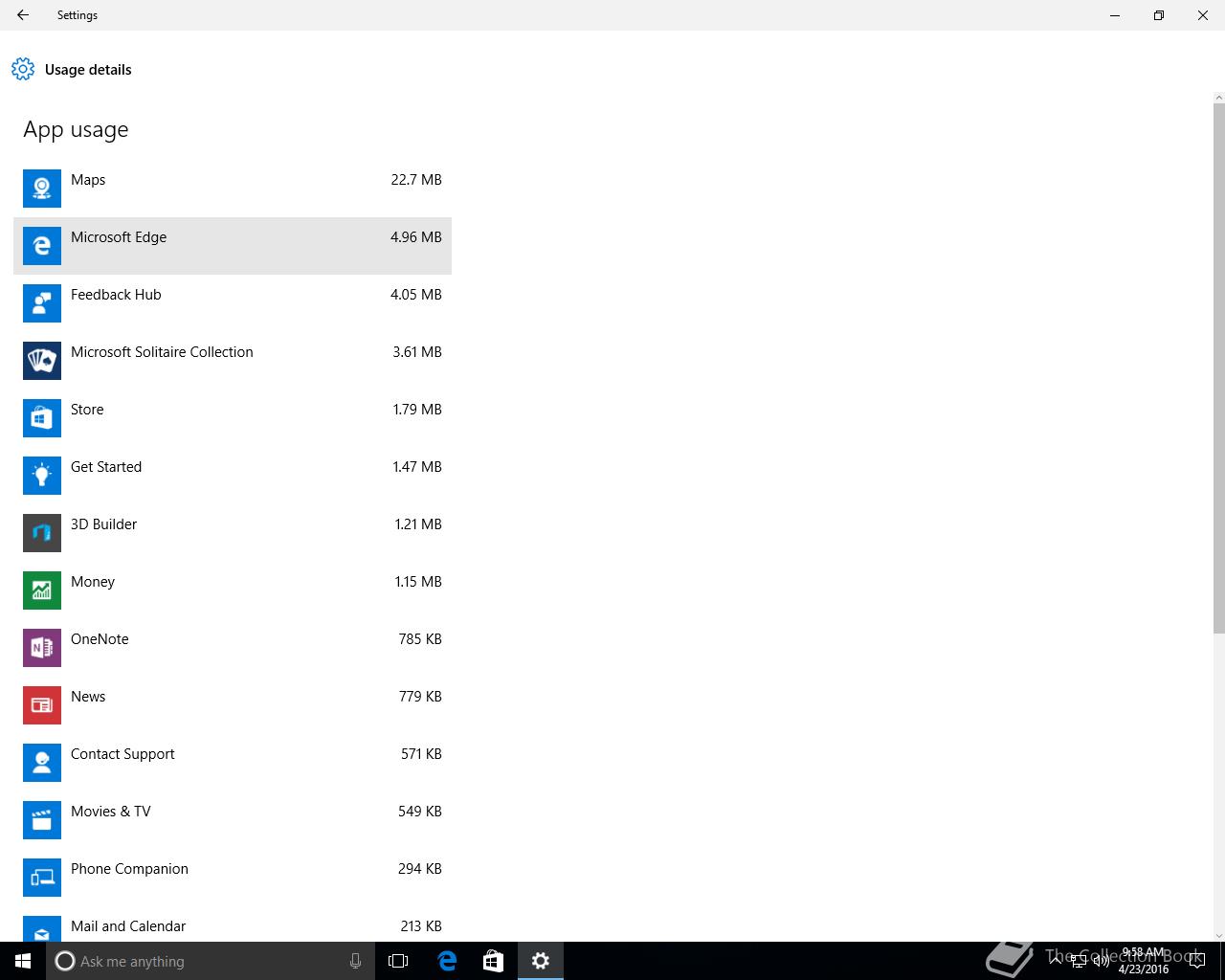
Task: Click the volume speaker tray icon
Action: click(x=1102, y=961)
